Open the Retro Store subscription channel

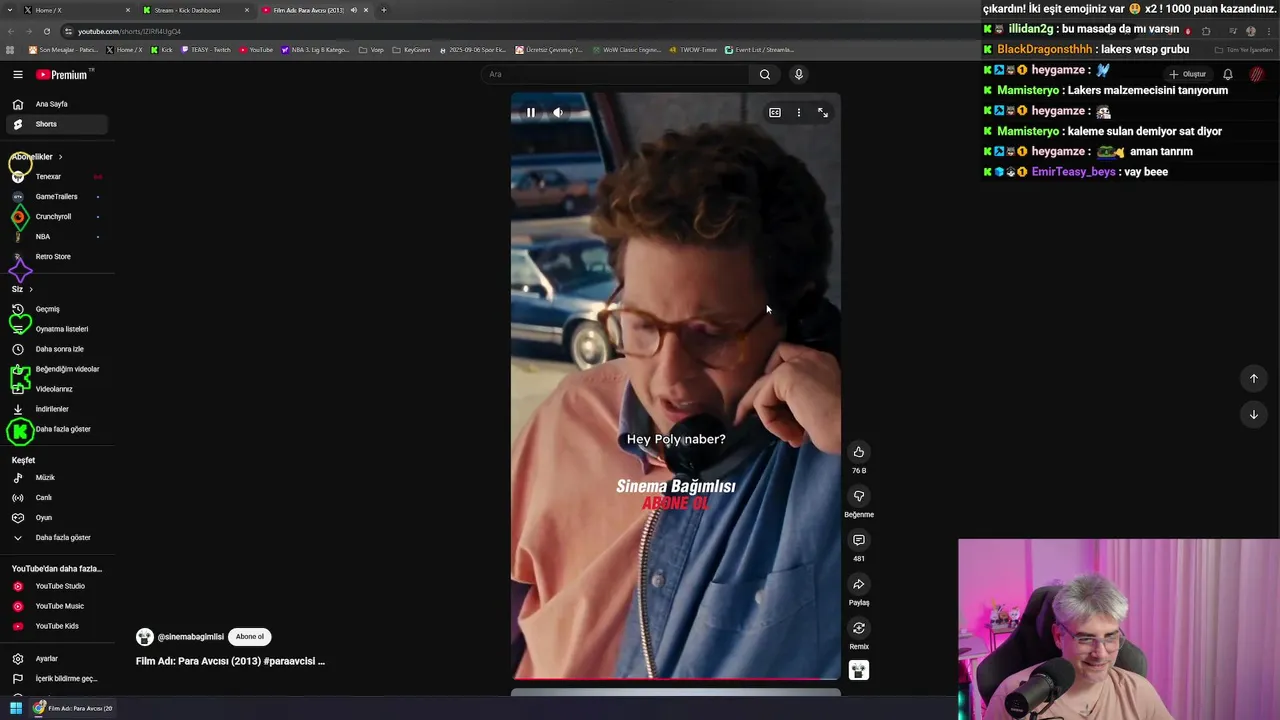[56, 257]
